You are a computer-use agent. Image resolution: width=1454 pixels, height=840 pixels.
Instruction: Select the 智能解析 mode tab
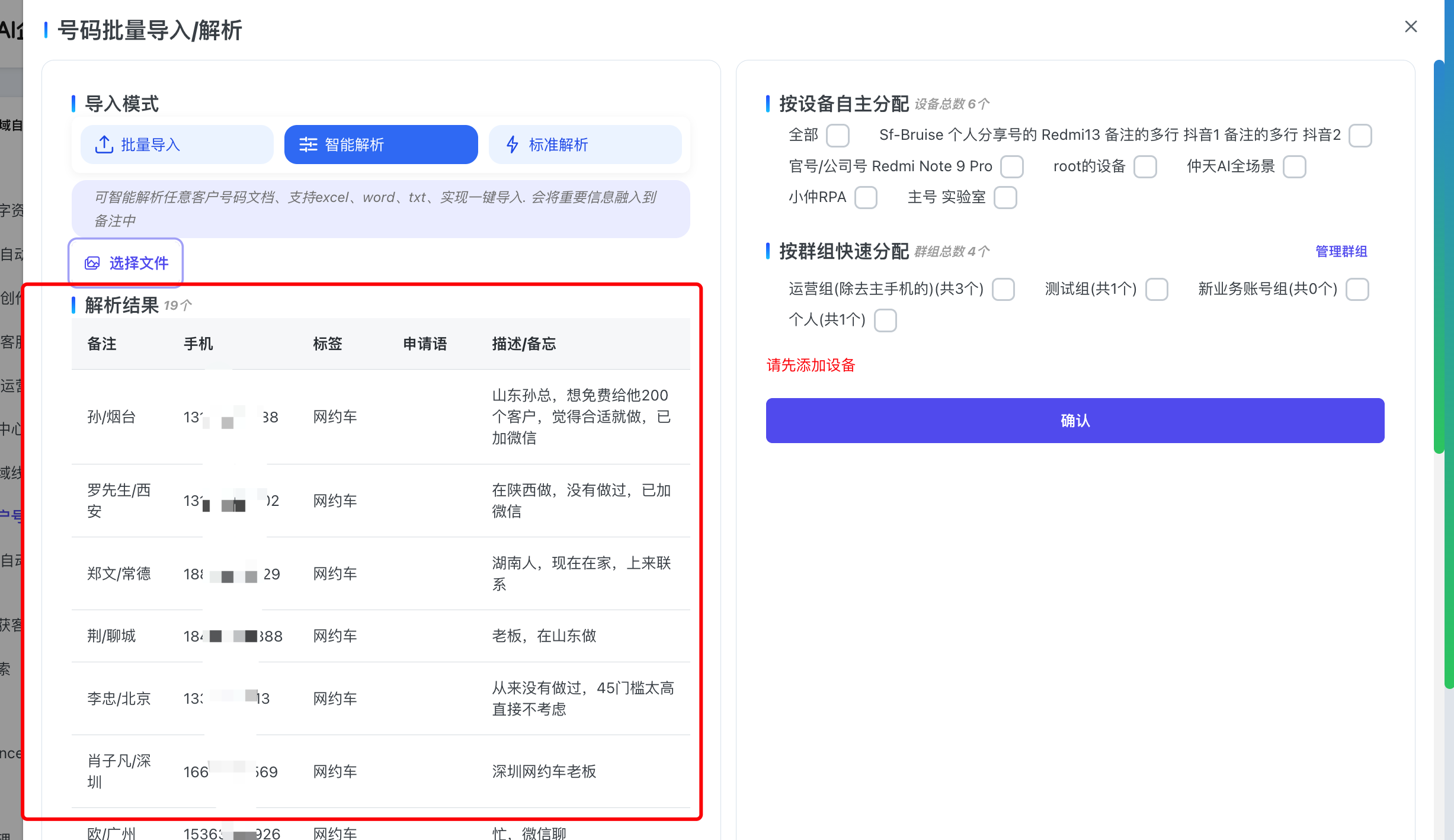(380, 145)
